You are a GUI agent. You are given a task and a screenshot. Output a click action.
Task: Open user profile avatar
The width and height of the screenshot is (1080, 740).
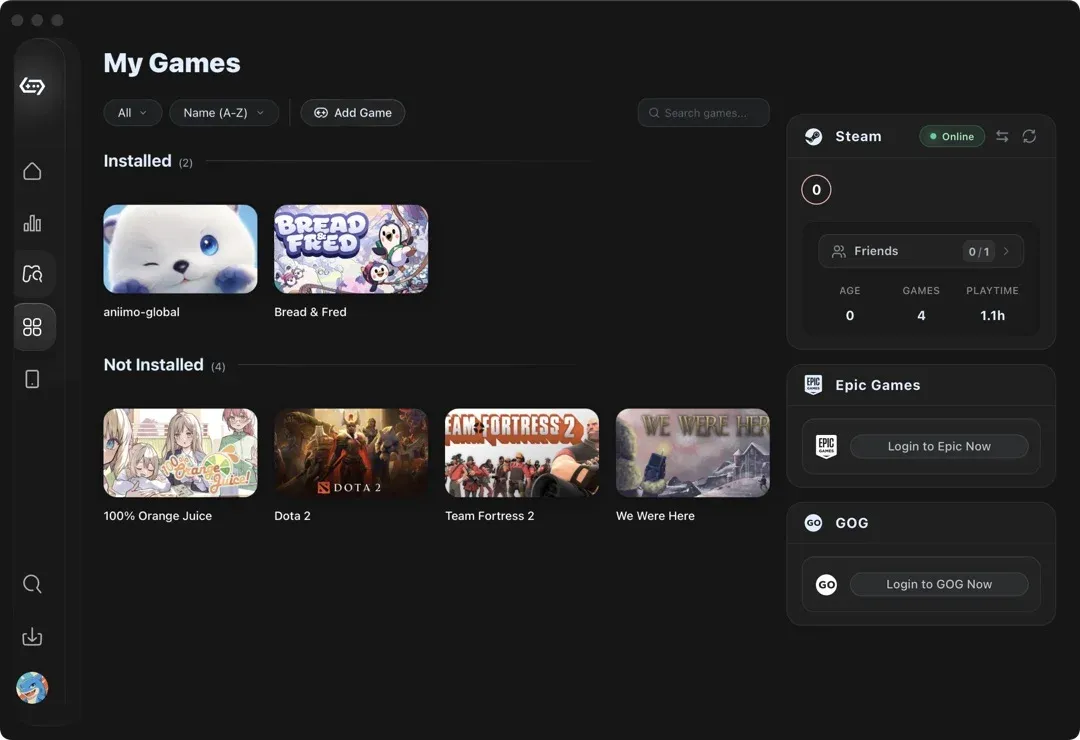[32, 688]
